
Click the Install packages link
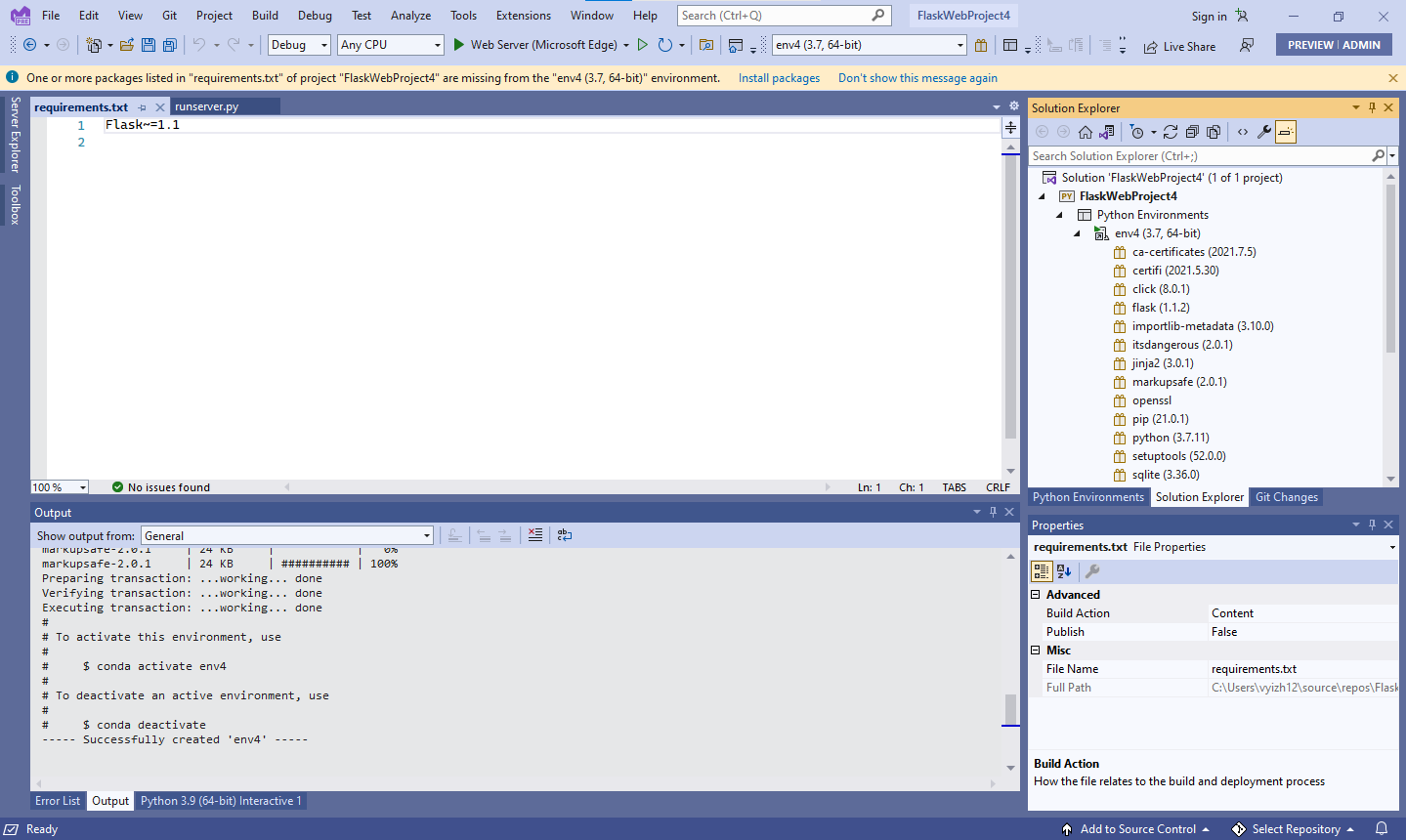pyautogui.click(x=779, y=78)
